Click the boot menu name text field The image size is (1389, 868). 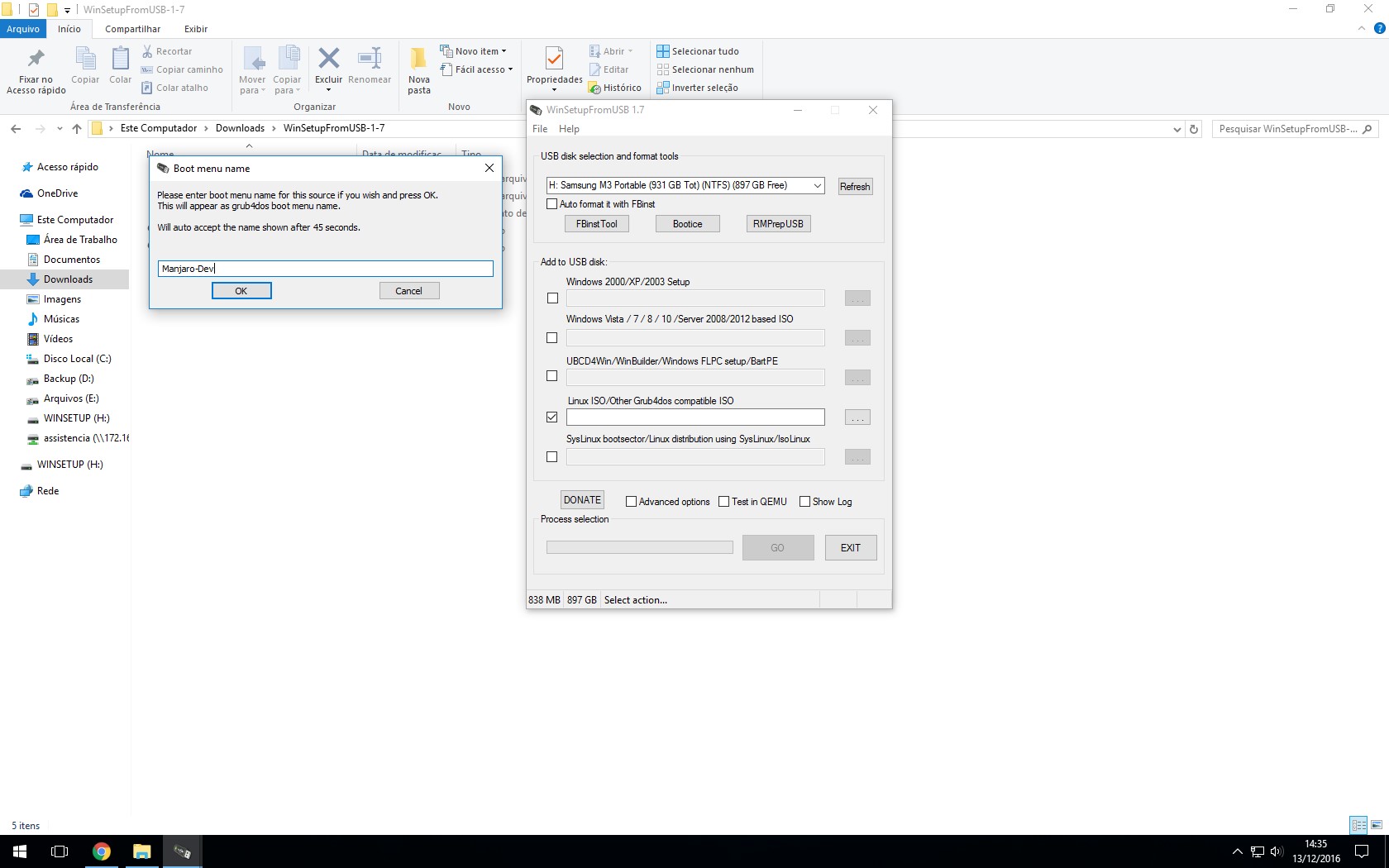tap(325, 269)
